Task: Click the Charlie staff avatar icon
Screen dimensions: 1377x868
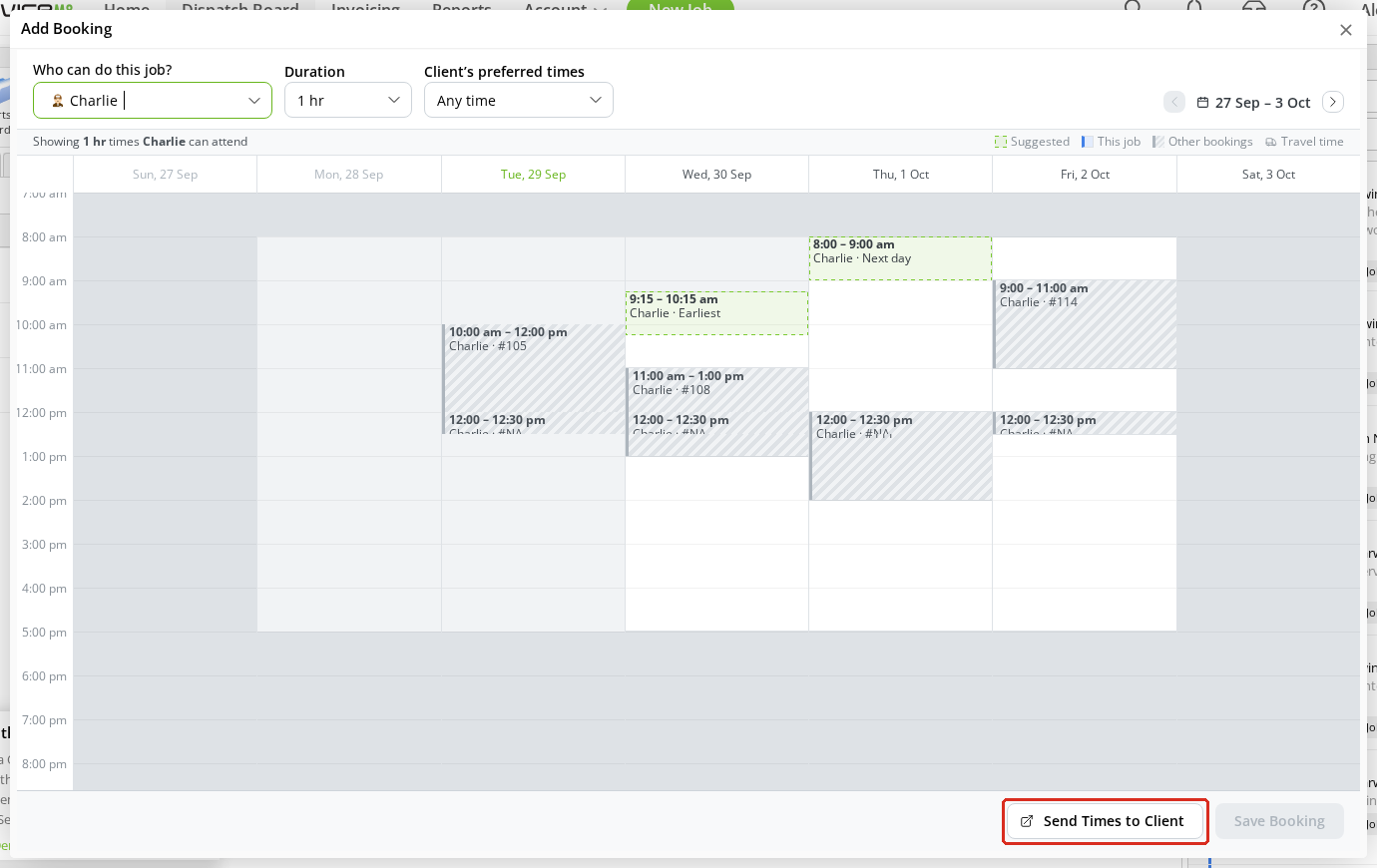Action: (58, 101)
